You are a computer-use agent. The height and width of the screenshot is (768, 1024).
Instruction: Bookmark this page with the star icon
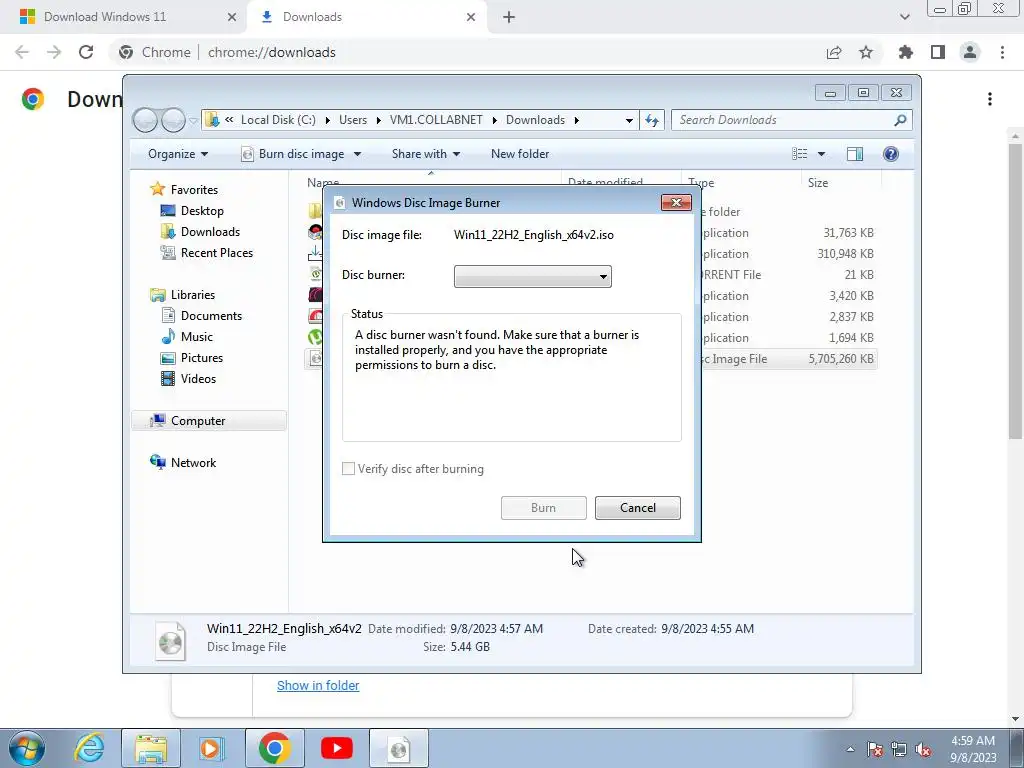[x=866, y=52]
